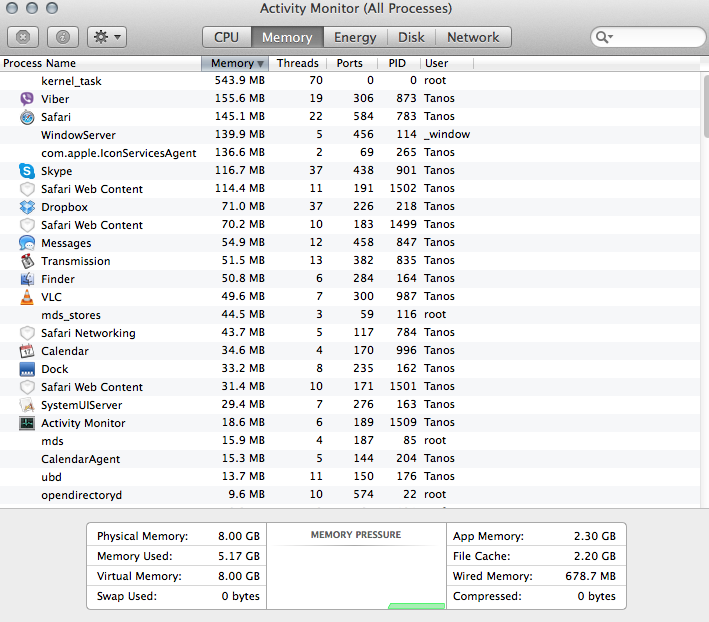709x622 pixels.
Task: Click the search field
Action: point(648,37)
